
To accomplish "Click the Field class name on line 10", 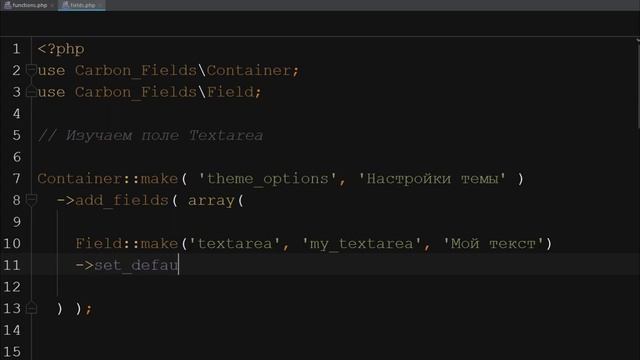I will 98,244.
